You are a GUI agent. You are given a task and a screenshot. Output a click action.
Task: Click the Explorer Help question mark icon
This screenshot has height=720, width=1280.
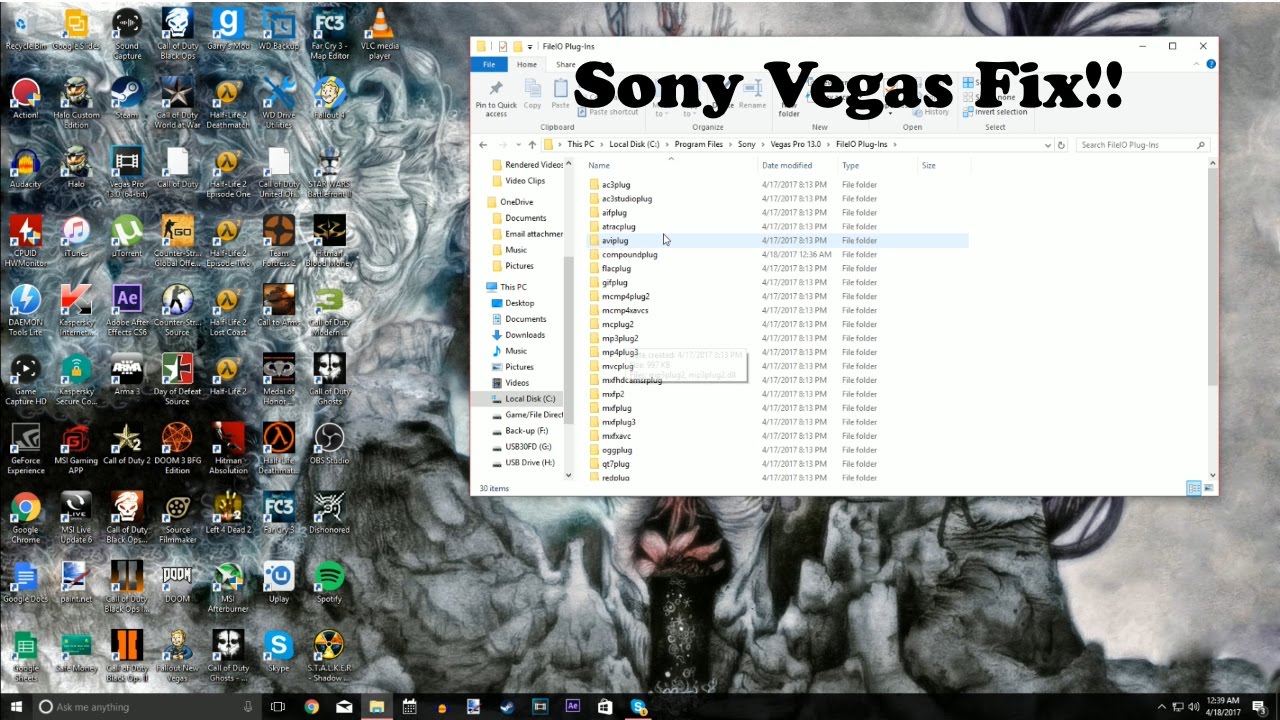[x=1211, y=64]
